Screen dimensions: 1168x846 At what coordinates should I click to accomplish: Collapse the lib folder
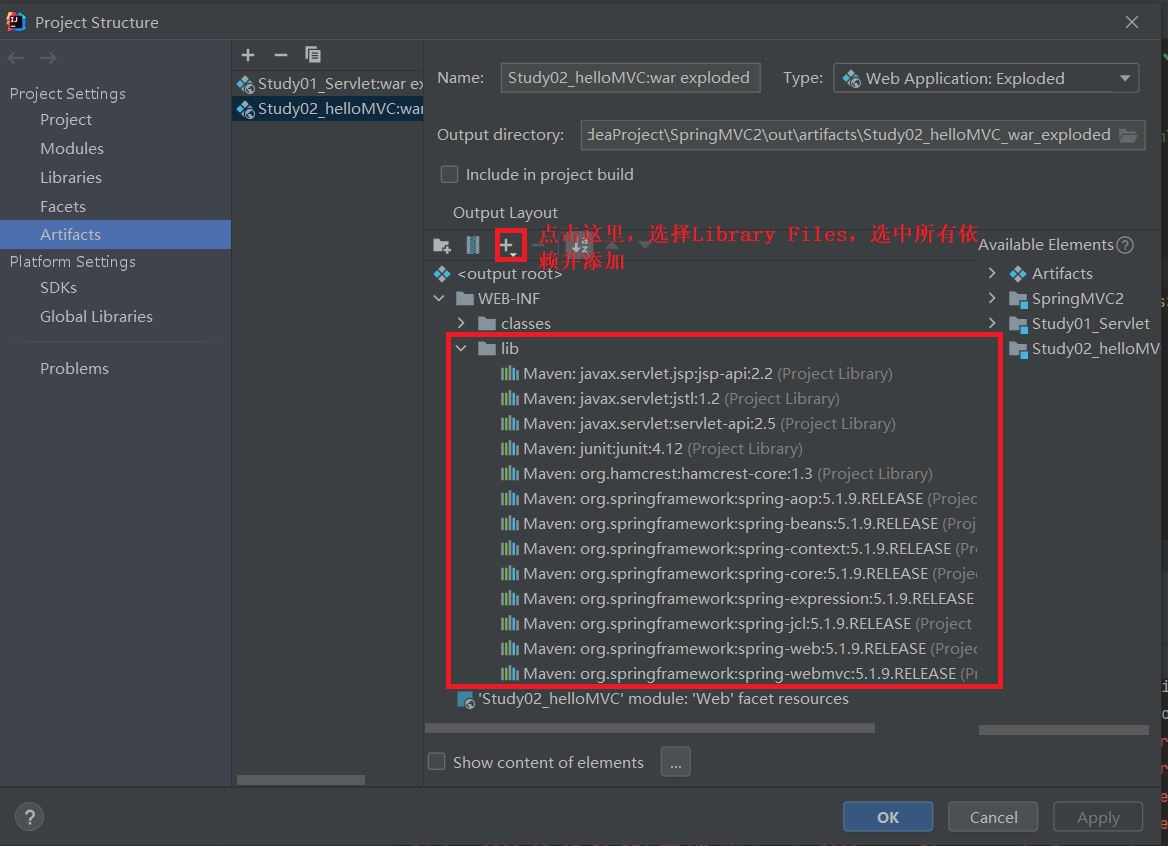(461, 349)
